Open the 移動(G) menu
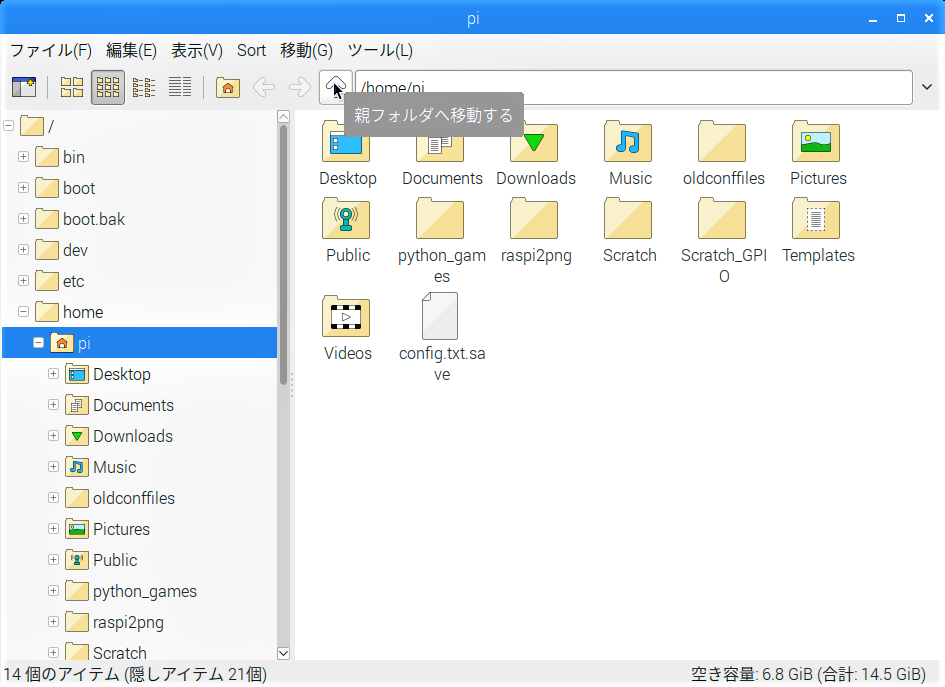The height and width of the screenshot is (687, 945). 306,51
